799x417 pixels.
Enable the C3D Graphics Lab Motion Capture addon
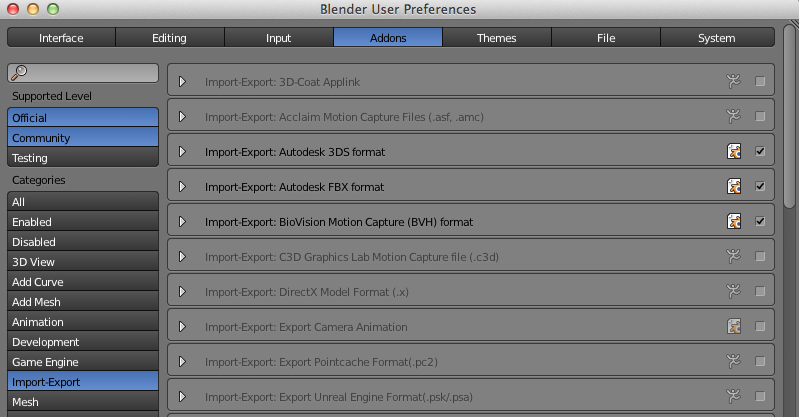pos(760,256)
